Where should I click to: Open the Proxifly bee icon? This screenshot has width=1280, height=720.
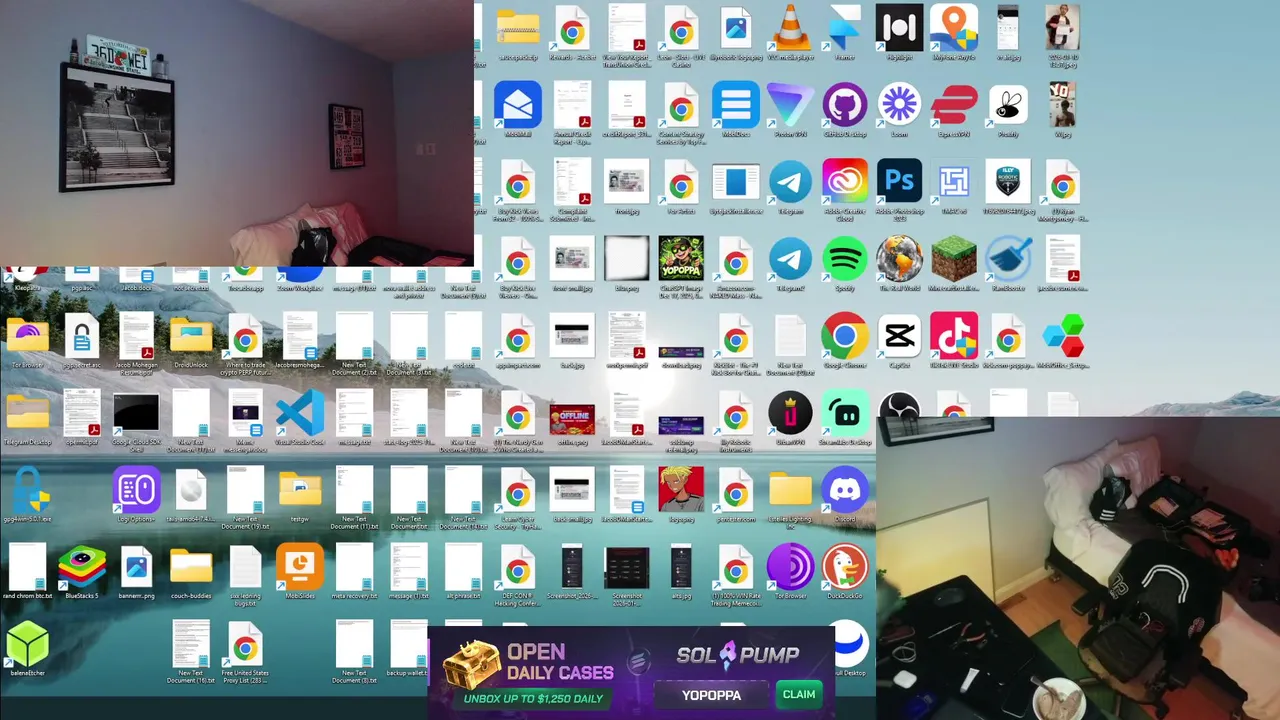[1008, 106]
